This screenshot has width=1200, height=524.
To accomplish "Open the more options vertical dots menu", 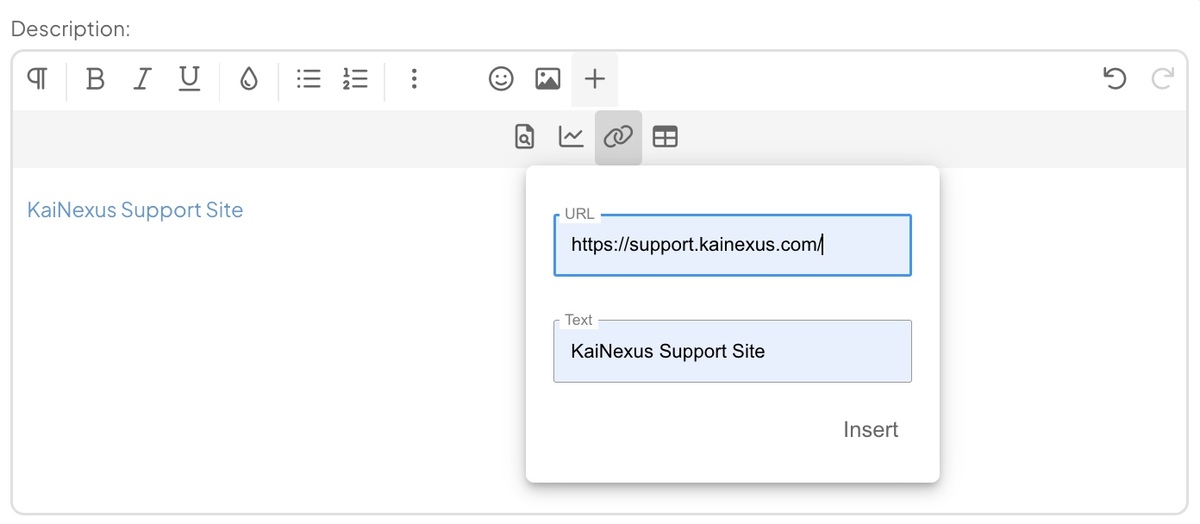I will click(x=414, y=79).
